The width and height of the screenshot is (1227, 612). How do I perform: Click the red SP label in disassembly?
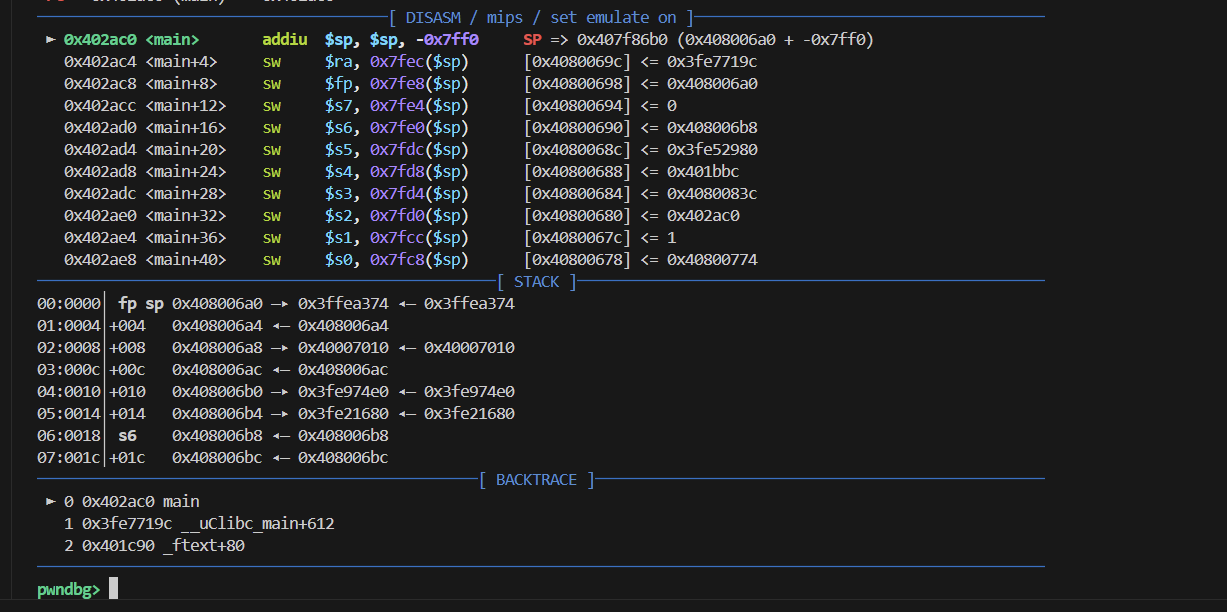pos(533,40)
